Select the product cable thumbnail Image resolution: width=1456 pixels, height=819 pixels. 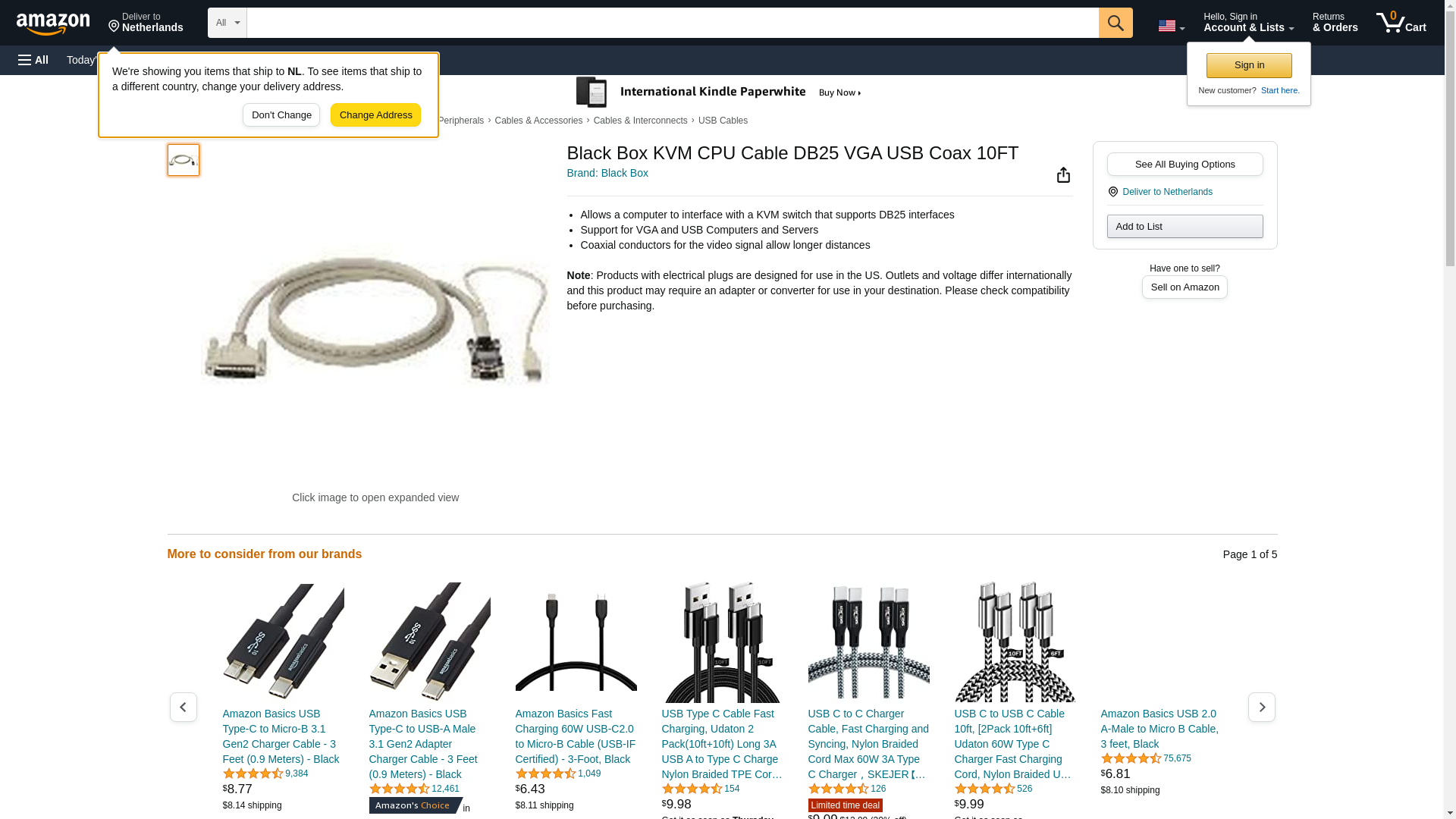184,160
